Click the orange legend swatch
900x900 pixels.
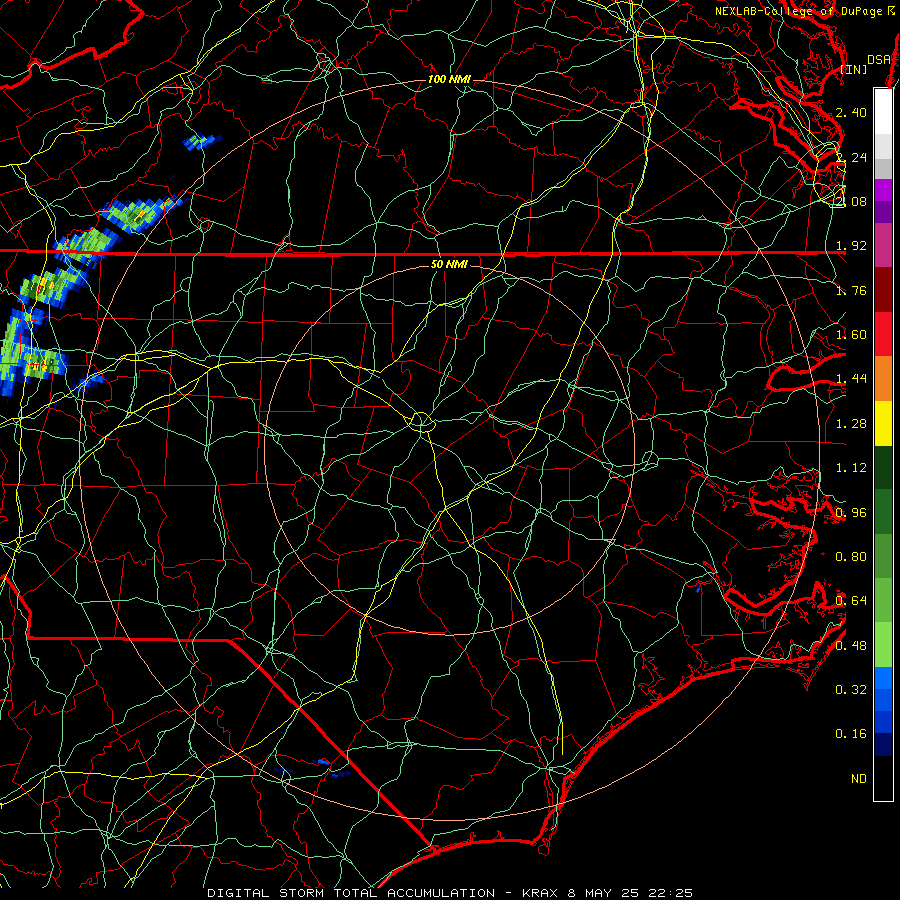[883, 379]
